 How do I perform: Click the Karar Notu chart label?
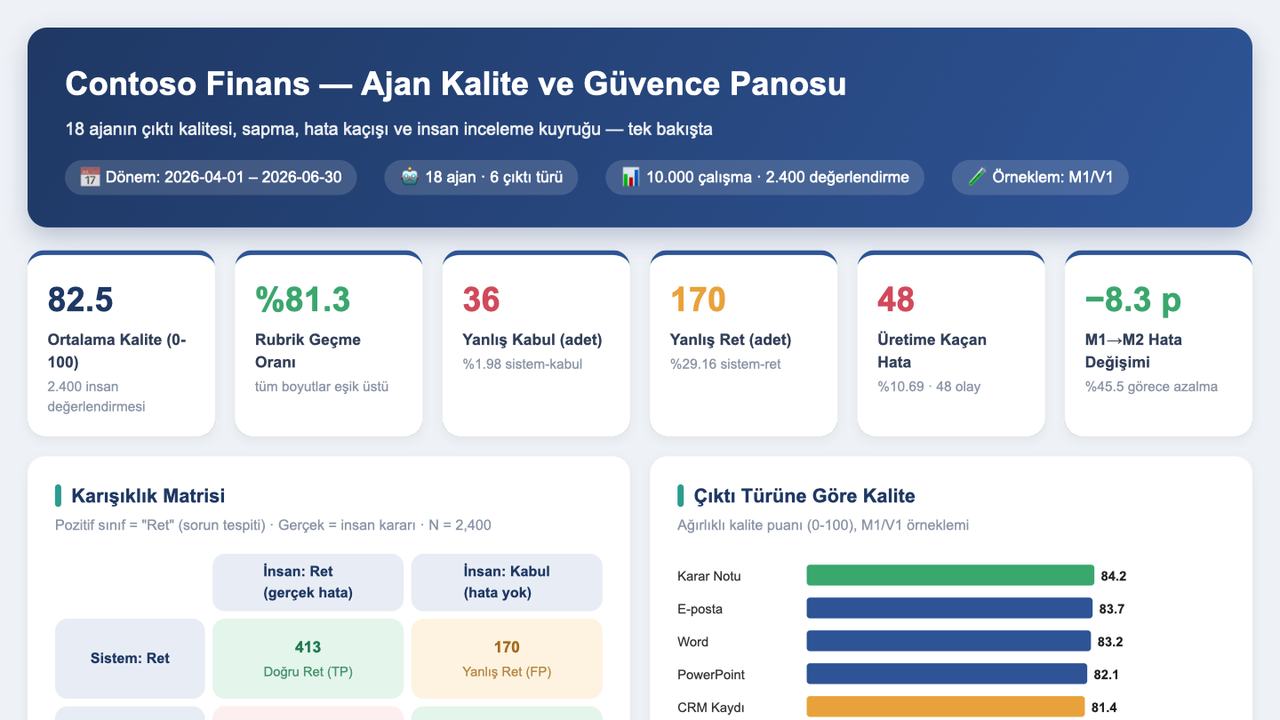pyautogui.click(x=709, y=576)
